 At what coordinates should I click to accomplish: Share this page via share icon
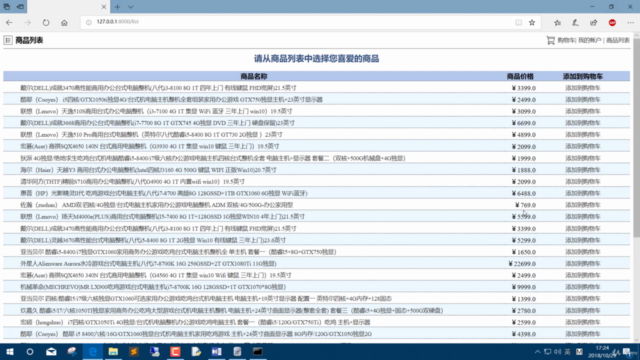click(593, 23)
